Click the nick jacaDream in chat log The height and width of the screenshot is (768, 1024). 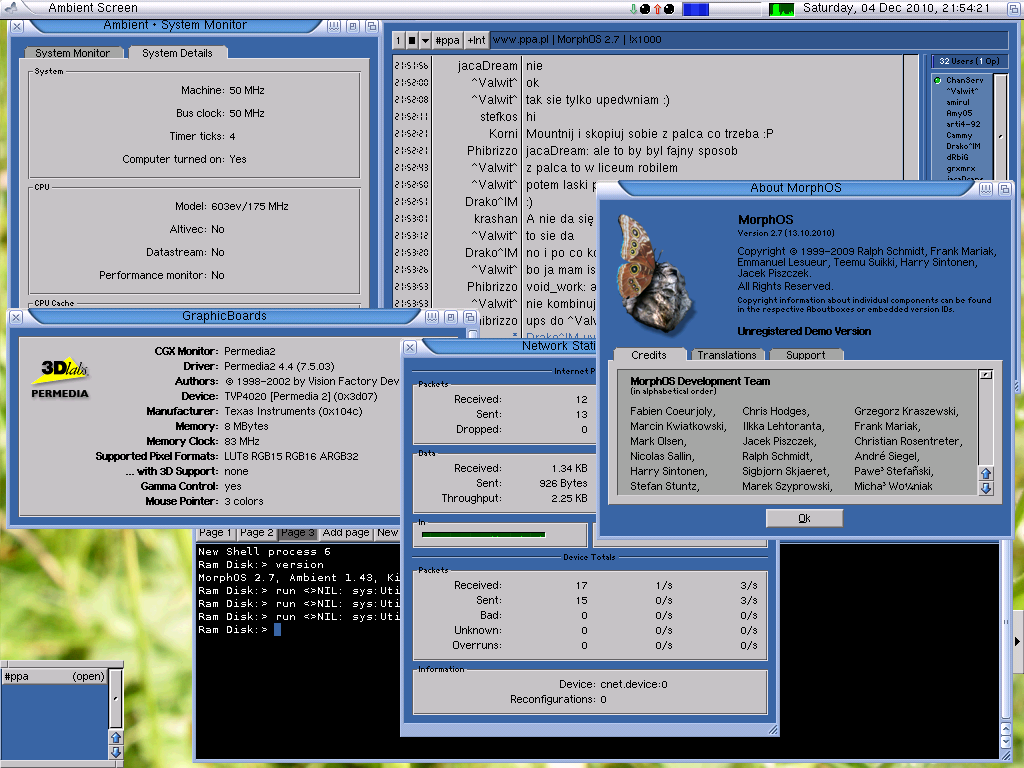click(x=487, y=66)
